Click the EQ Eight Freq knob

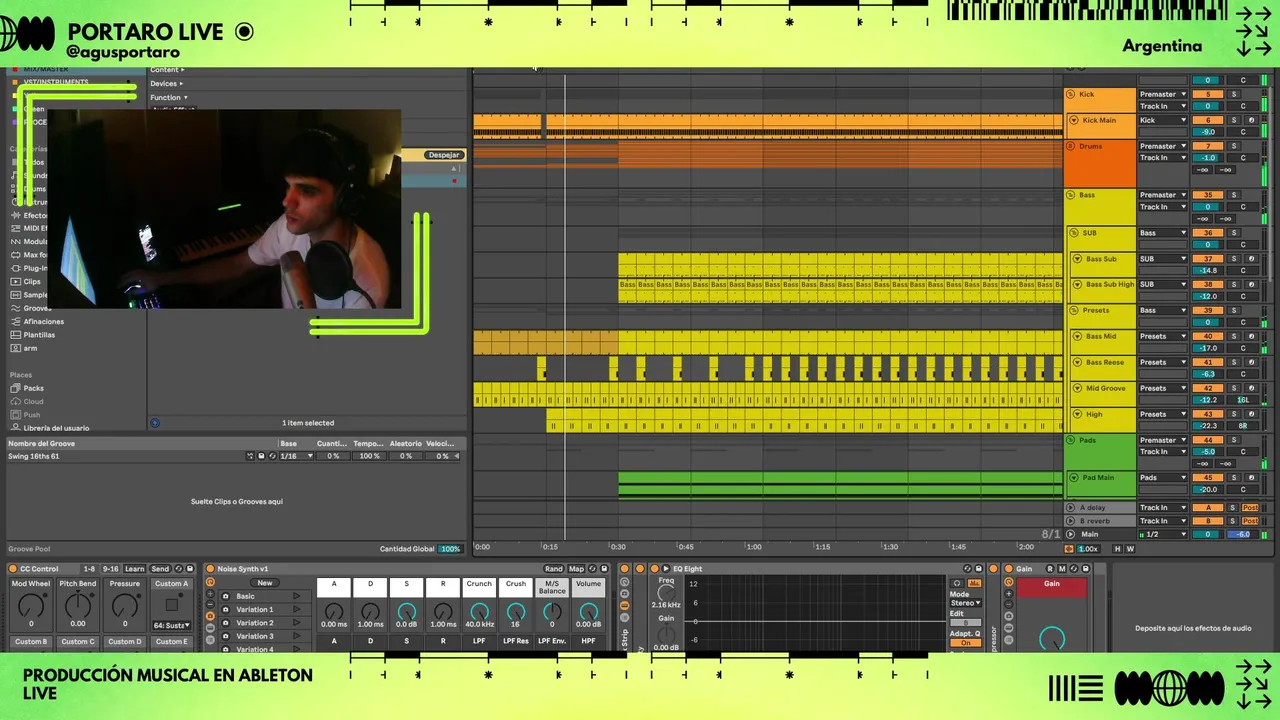666,594
